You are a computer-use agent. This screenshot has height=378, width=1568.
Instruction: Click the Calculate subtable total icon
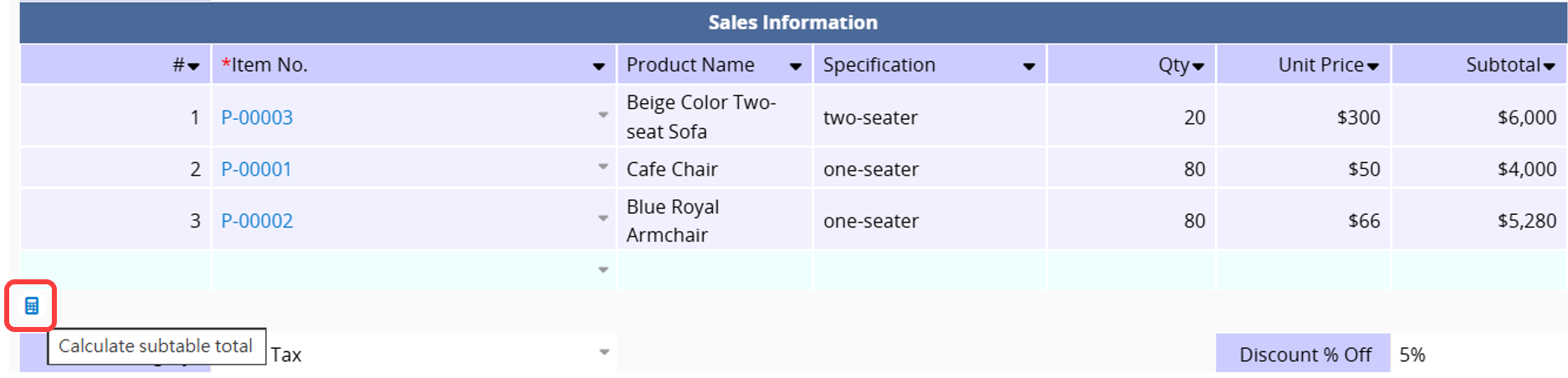point(32,306)
